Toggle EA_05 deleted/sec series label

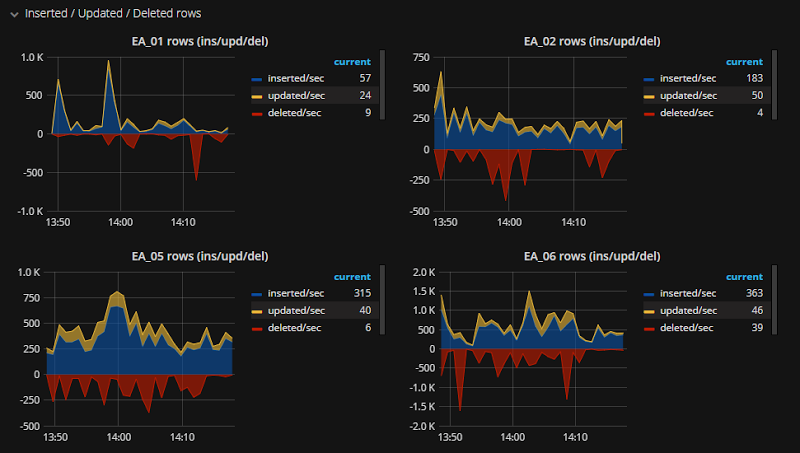(294, 328)
